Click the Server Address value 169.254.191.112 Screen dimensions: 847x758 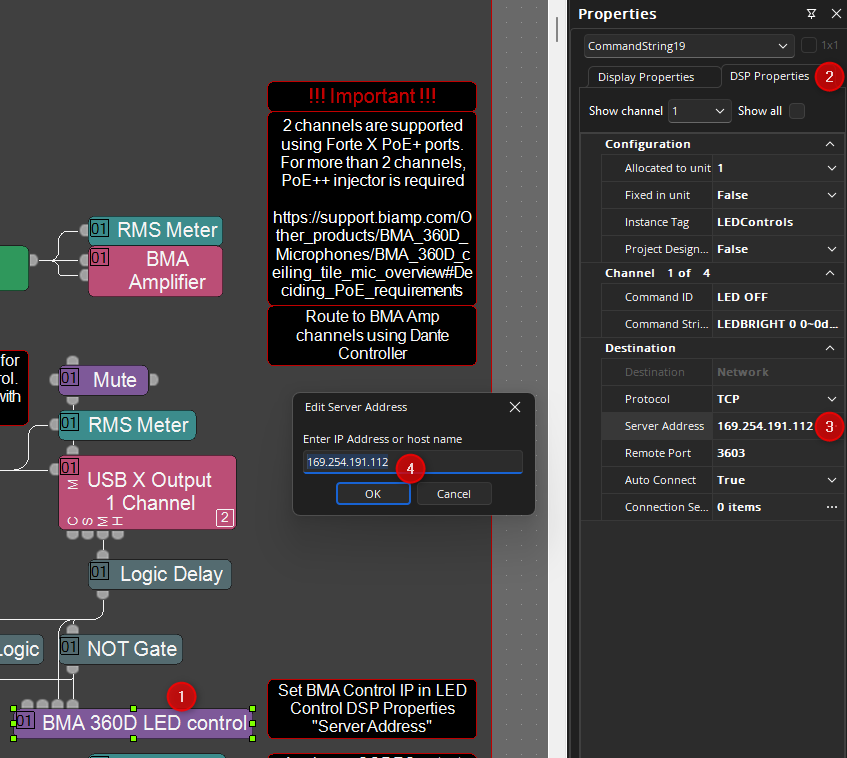[765, 426]
